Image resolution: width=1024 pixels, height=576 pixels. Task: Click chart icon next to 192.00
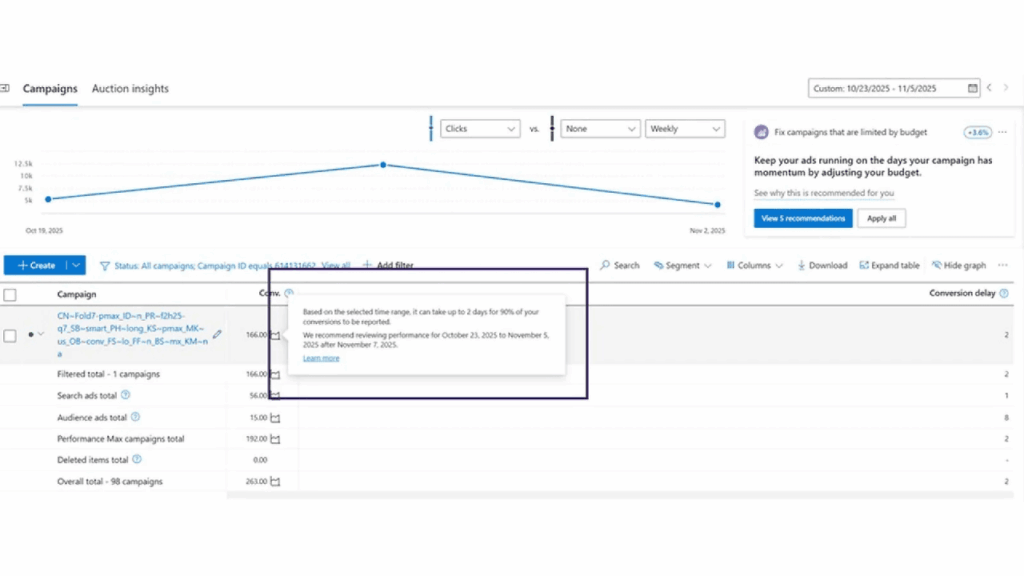[x=275, y=440]
